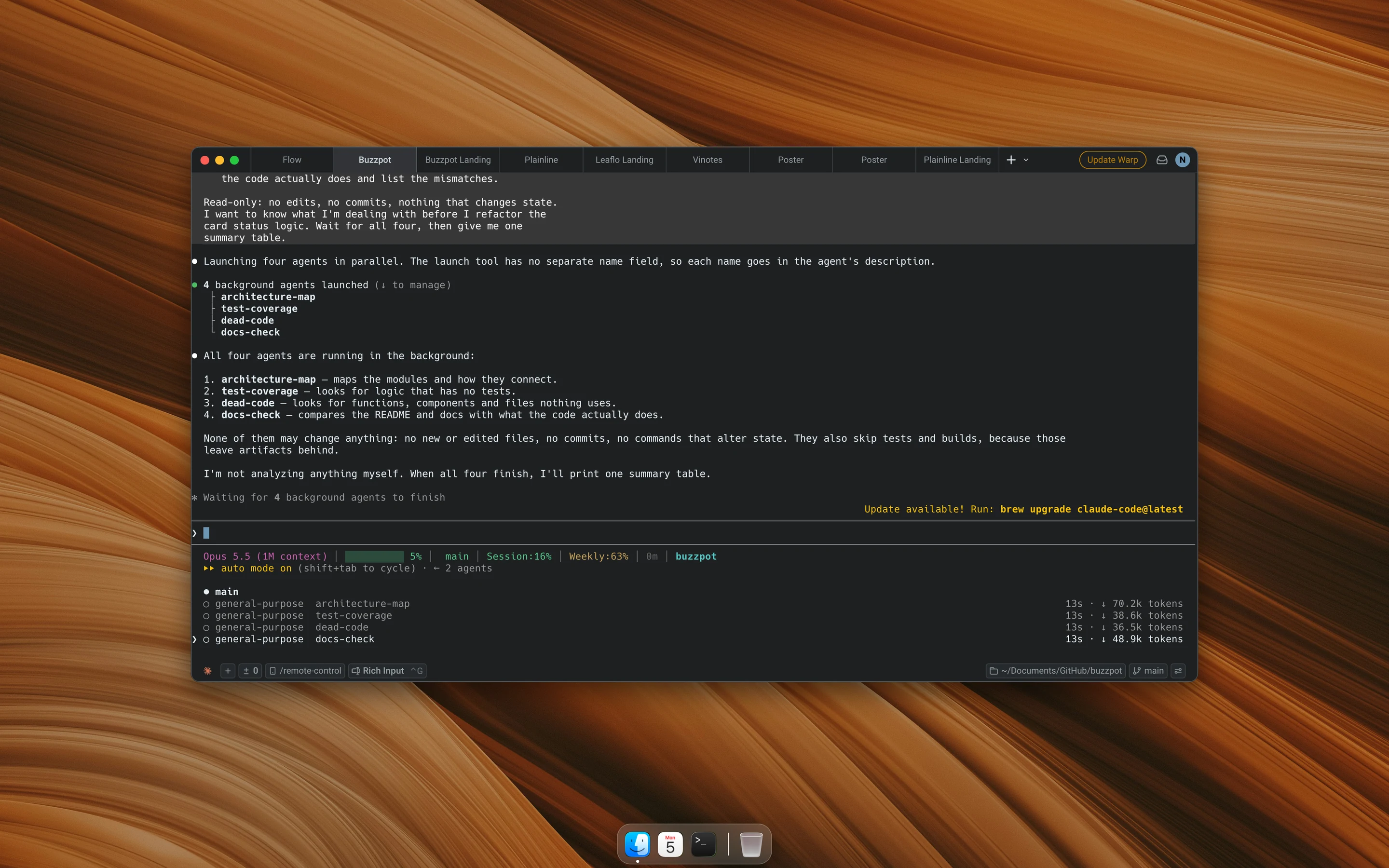Screen dimensions: 1389x868
Task: Switch to the Plainline tab
Action: coord(541,160)
